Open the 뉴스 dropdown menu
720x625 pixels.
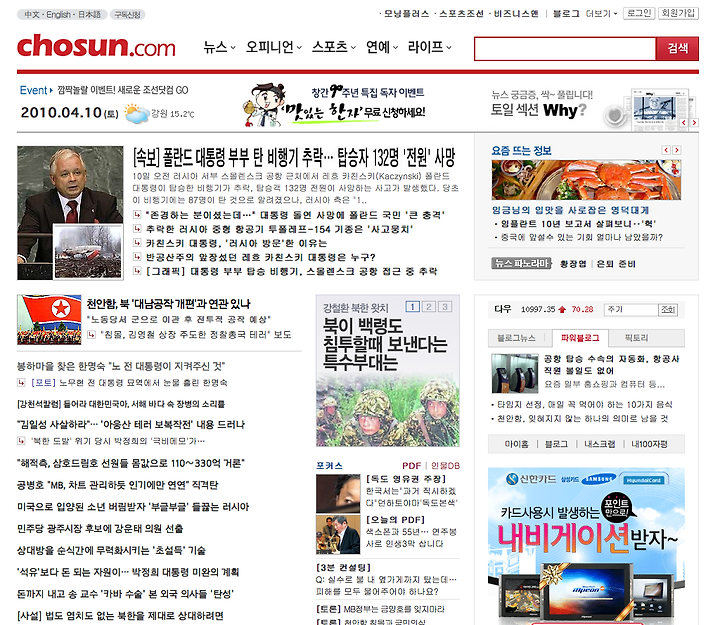click(x=219, y=47)
